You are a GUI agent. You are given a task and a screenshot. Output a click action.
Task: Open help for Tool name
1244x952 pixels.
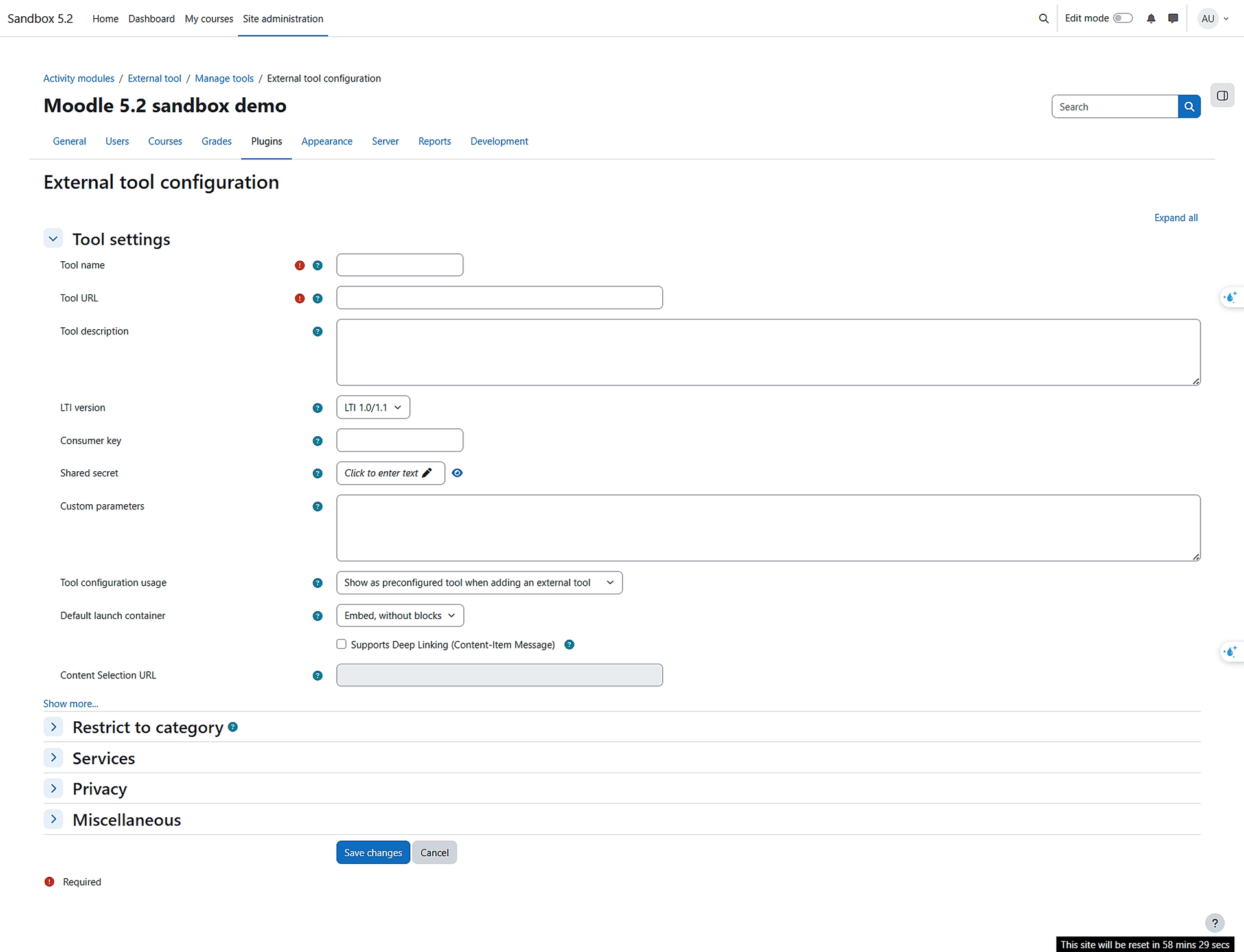tap(317, 265)
